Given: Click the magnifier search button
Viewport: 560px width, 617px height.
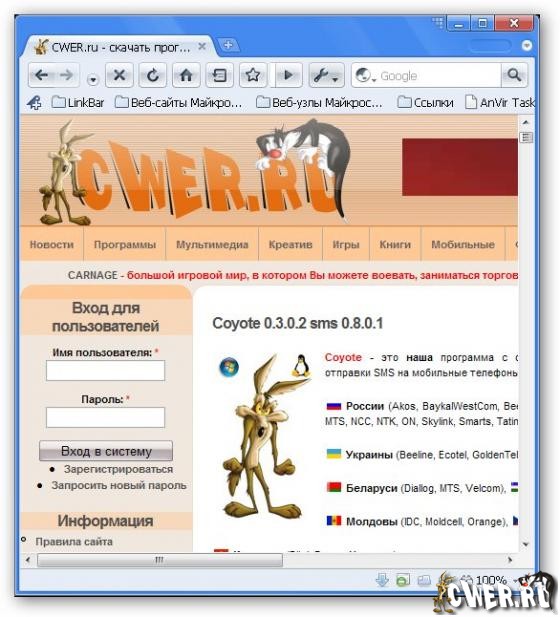Looking at the screenshot, I should click(514, 75).
